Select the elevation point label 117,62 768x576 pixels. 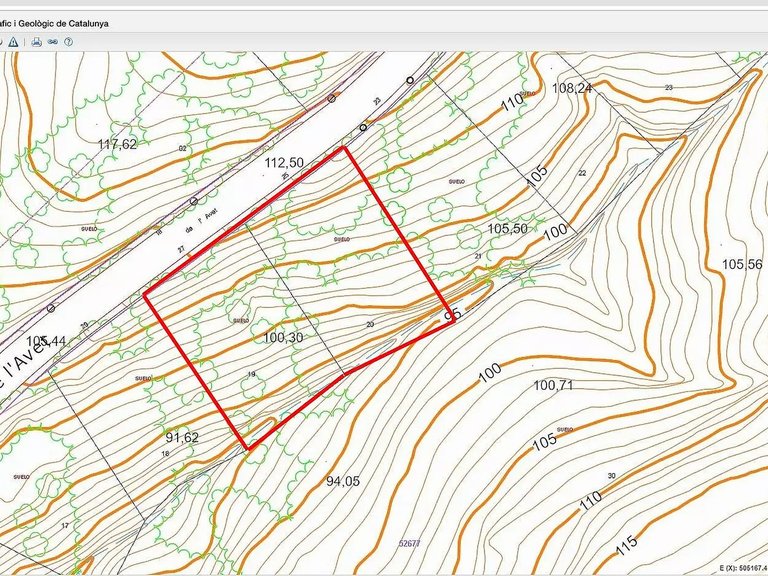[x=117, y=144]
